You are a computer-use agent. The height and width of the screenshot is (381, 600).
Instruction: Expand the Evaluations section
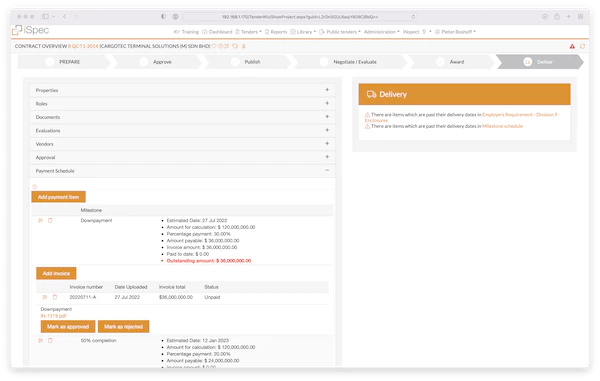point(183,130)
